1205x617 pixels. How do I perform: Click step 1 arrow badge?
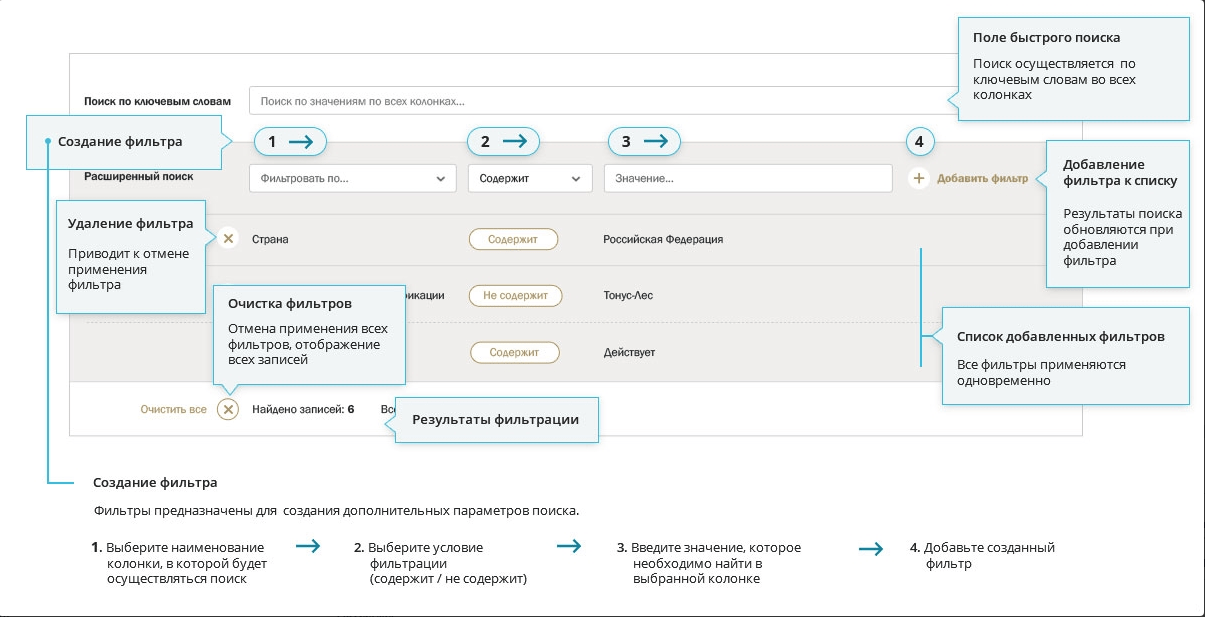pyautogui.click(x=291, y=142)
